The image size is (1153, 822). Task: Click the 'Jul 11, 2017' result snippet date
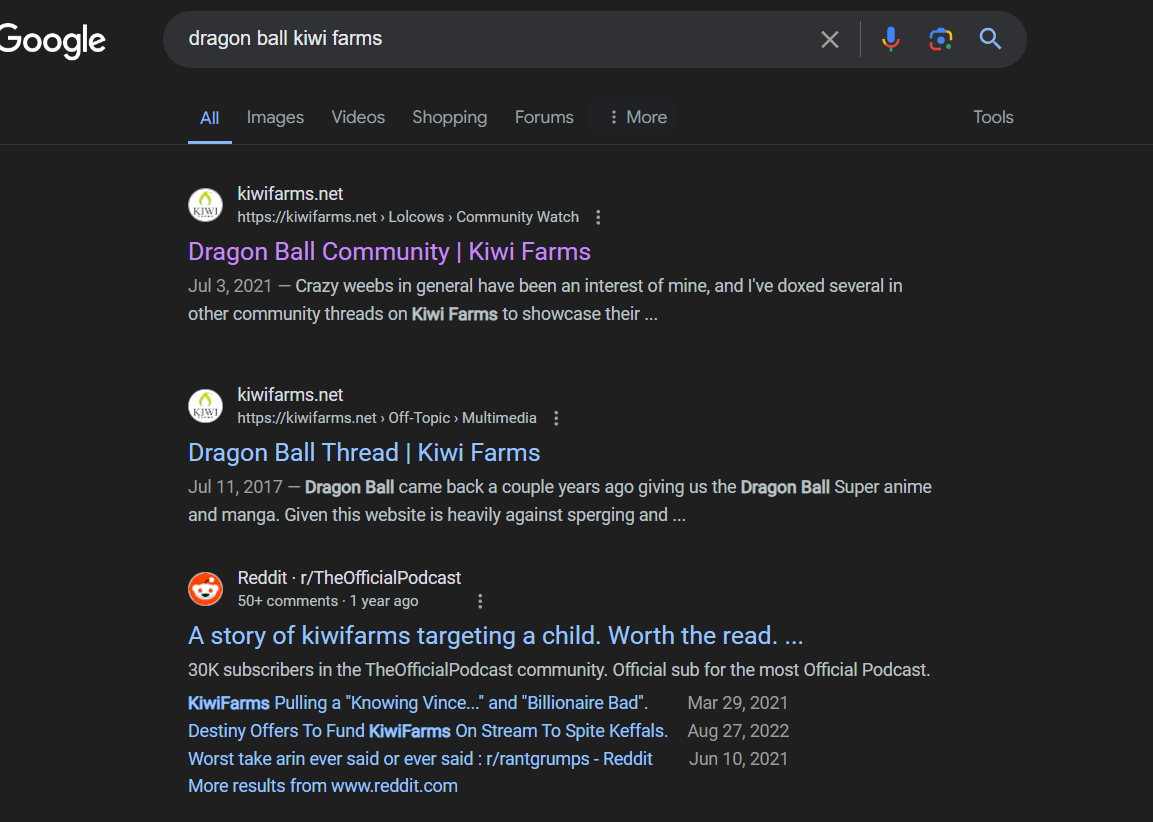tap(235, 487)
